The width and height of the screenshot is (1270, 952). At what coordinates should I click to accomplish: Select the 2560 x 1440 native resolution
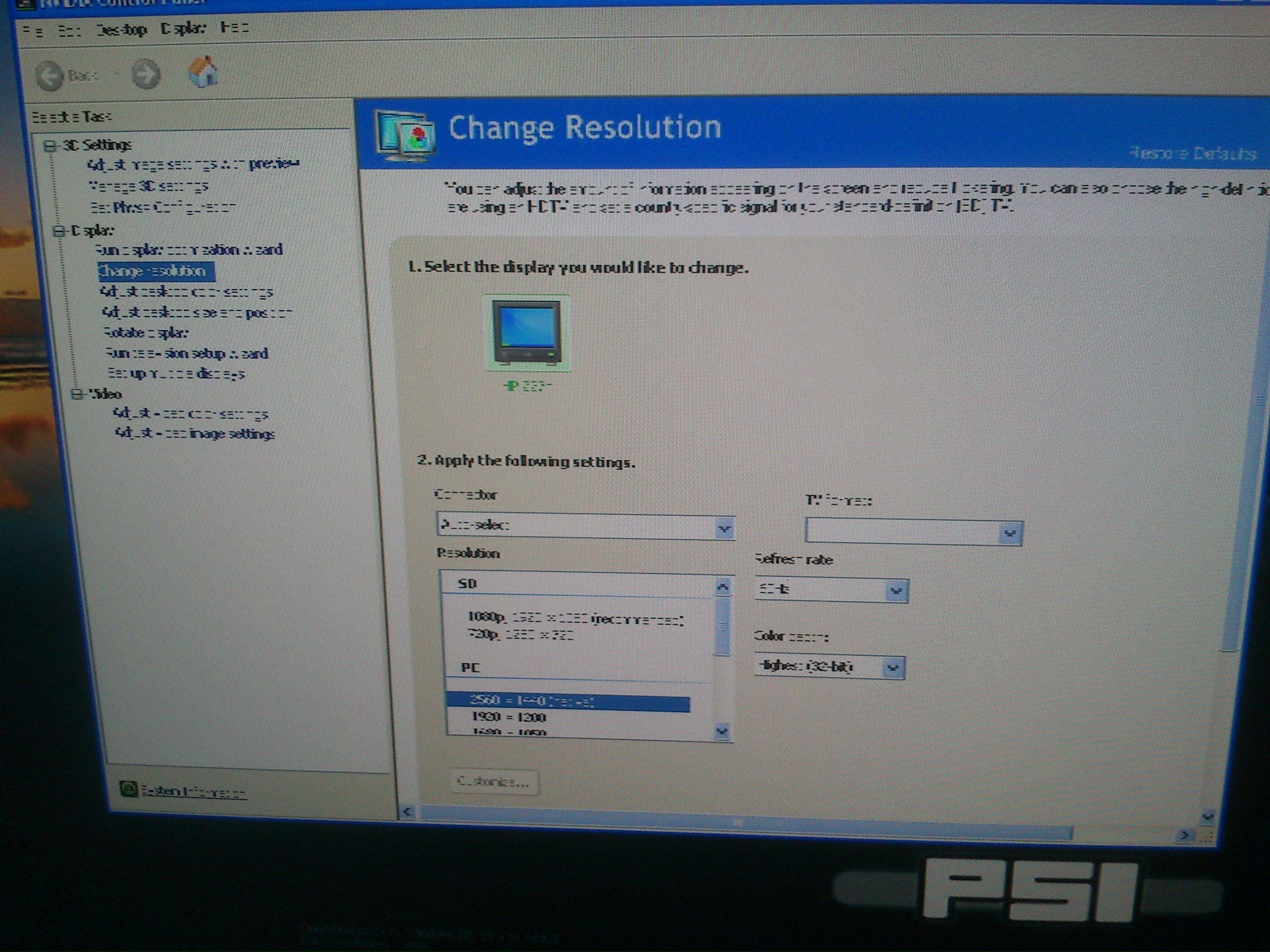[x=568, y=701]
